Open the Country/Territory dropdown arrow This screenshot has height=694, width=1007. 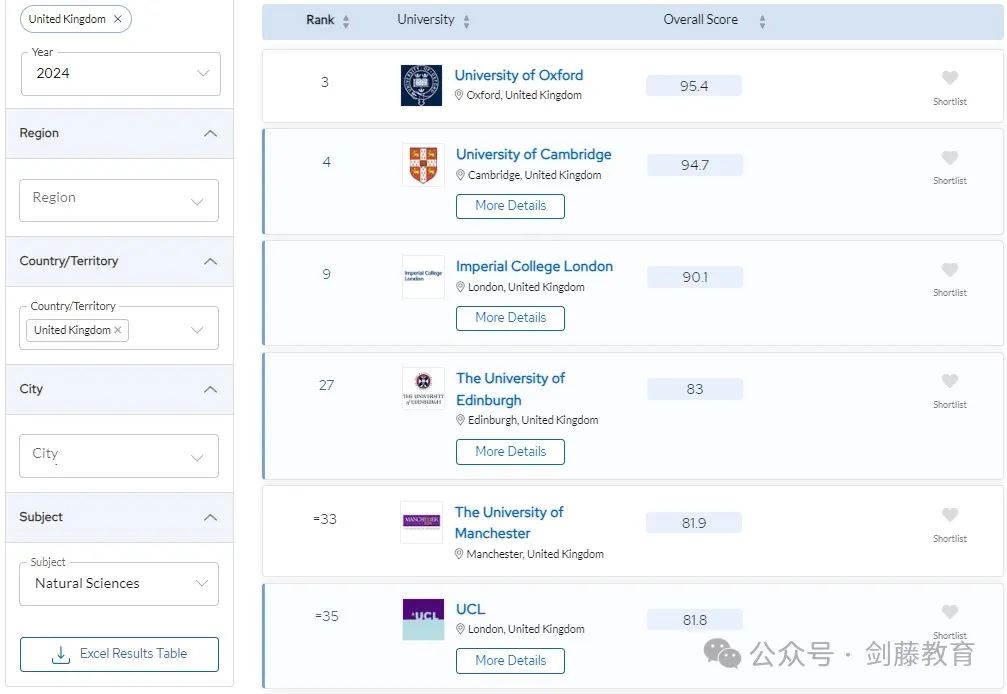tap(197, 330)
